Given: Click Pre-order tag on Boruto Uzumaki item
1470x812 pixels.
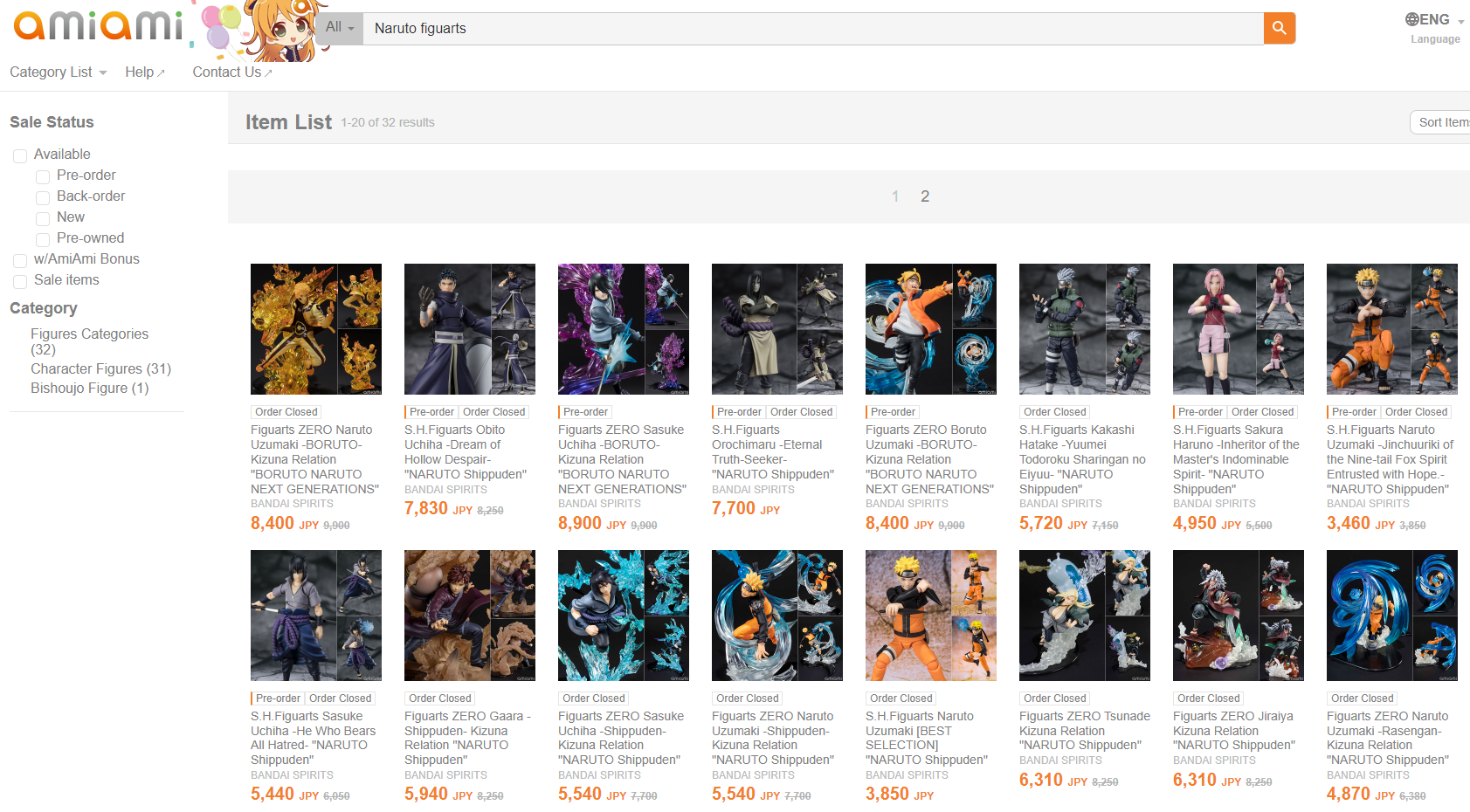Looking at the screenshot, I should 893,412.
